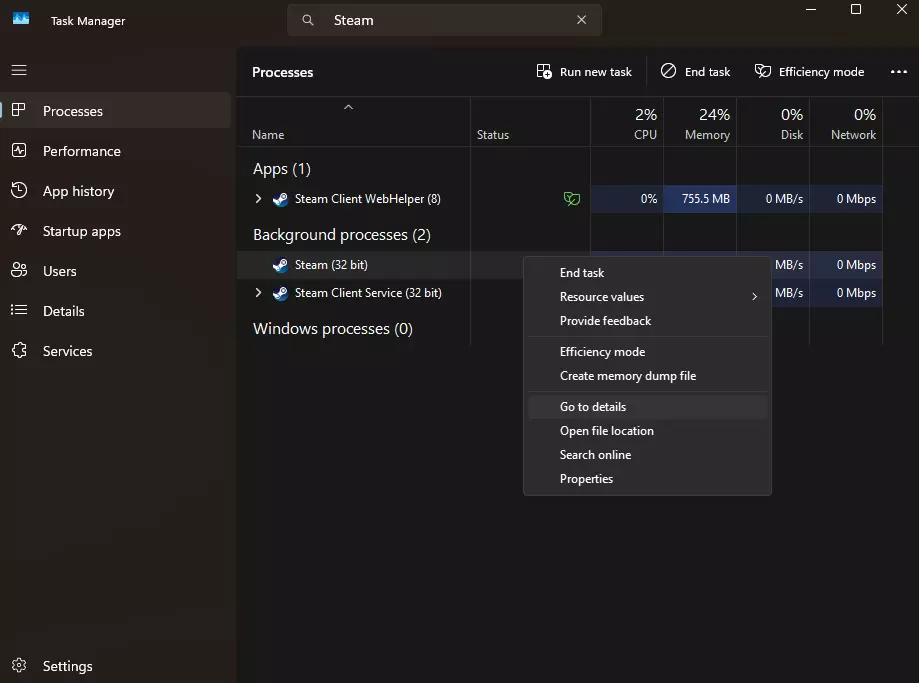Click the Run new task icon

click(x=544, y=72)
